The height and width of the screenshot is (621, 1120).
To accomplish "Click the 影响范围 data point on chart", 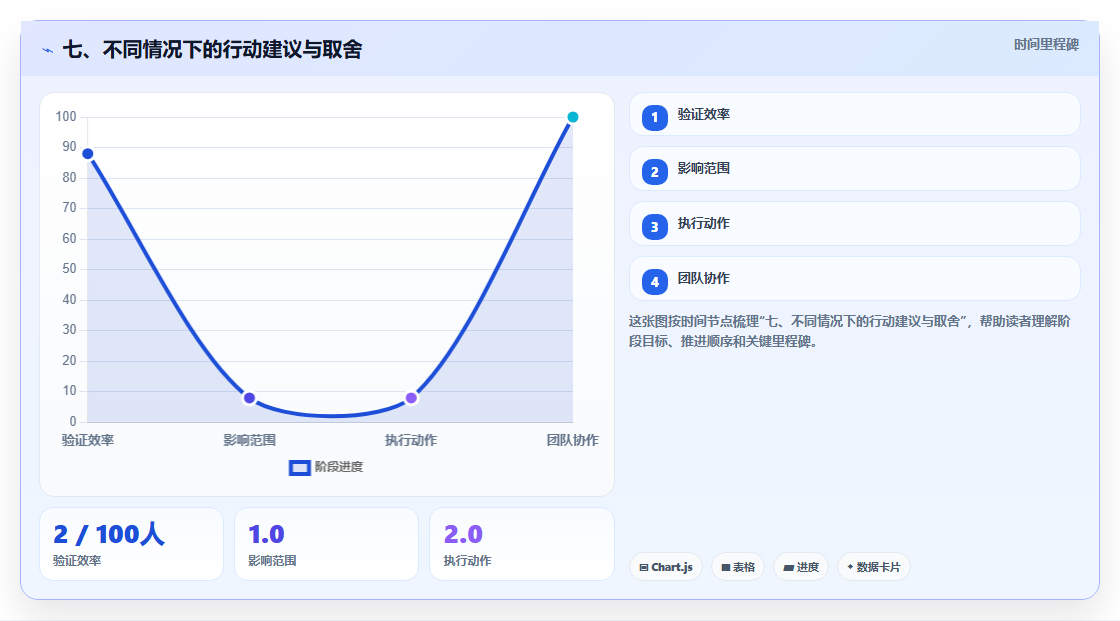I will 249,398.
